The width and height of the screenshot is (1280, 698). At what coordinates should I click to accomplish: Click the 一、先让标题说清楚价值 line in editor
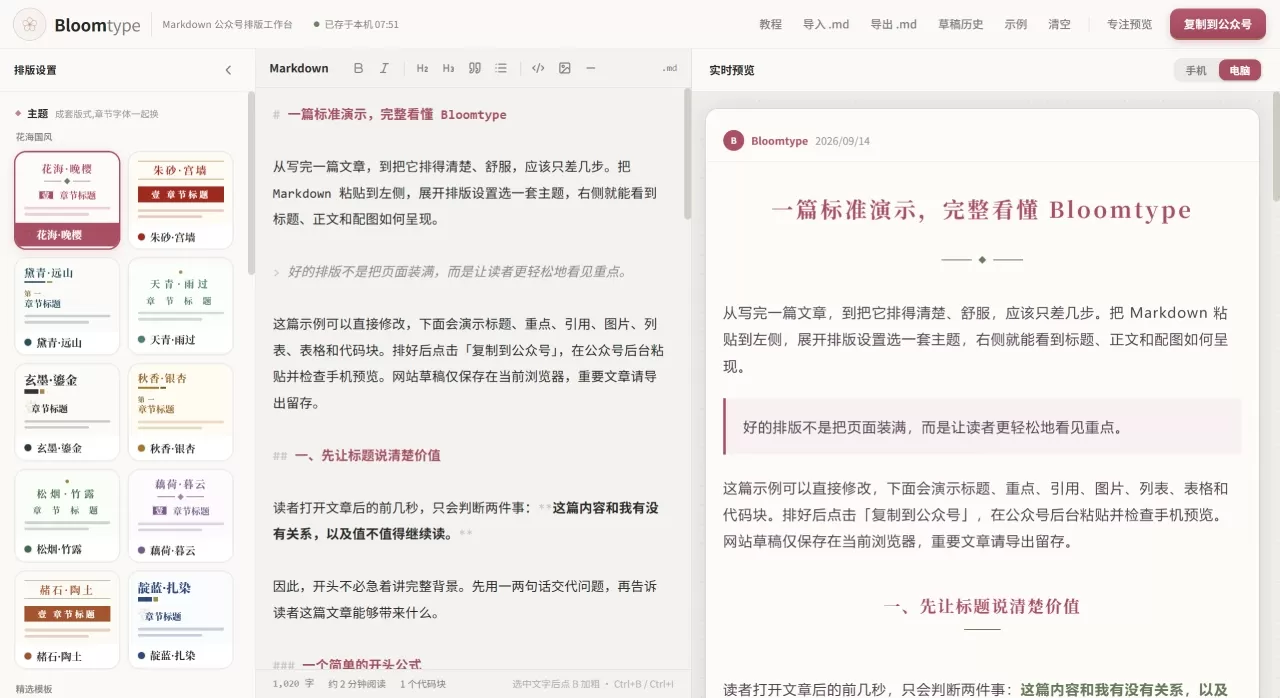356,455
